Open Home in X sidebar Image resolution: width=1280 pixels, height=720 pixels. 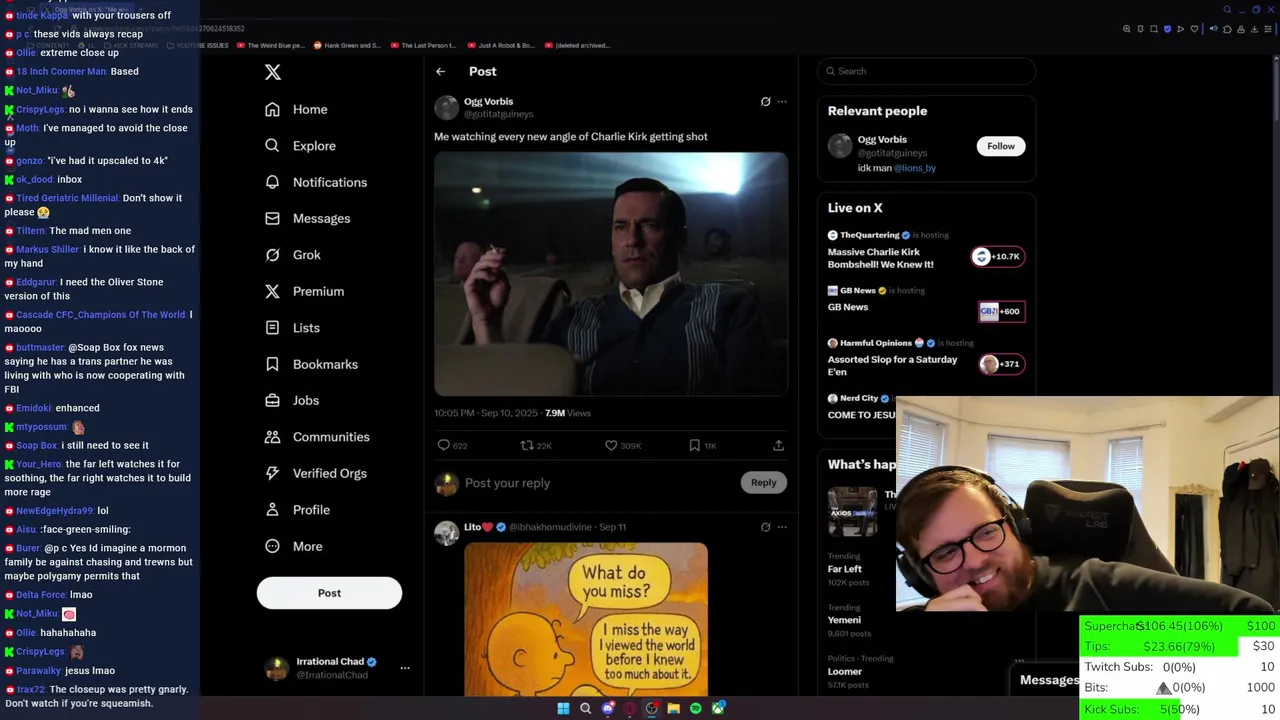tap(296, 109)
